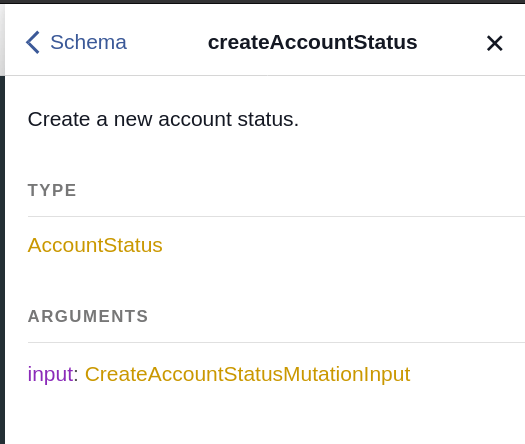525x444 pixels.
Task: Open the CreateAccountStatusMutationInput type definition
Action: coord(247,374)
